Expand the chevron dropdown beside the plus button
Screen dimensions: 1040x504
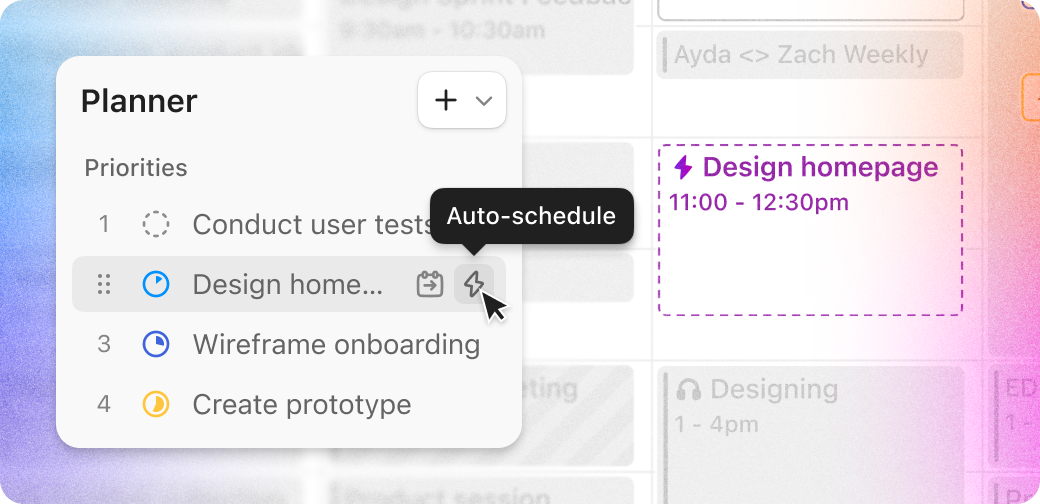coord(484,101)
